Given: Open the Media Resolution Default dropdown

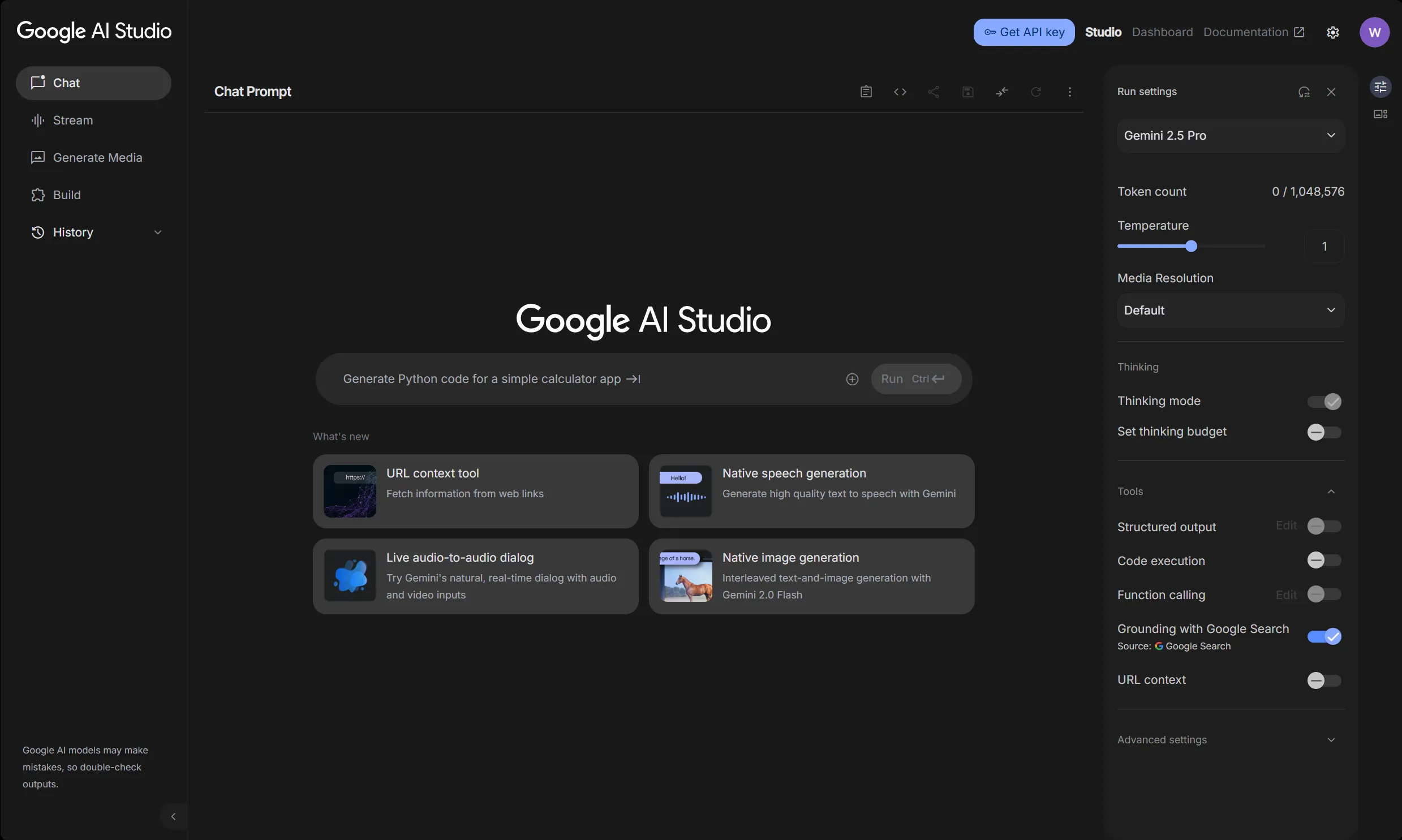Looking at the screenshot, I should tap(1230, 310).
